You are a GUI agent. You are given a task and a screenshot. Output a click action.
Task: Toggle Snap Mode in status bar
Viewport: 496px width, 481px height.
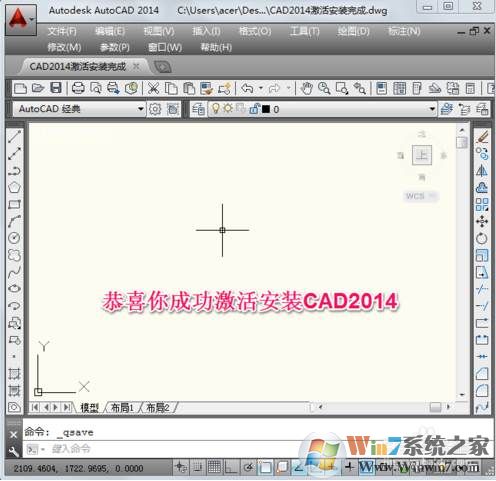pos(198,467)
